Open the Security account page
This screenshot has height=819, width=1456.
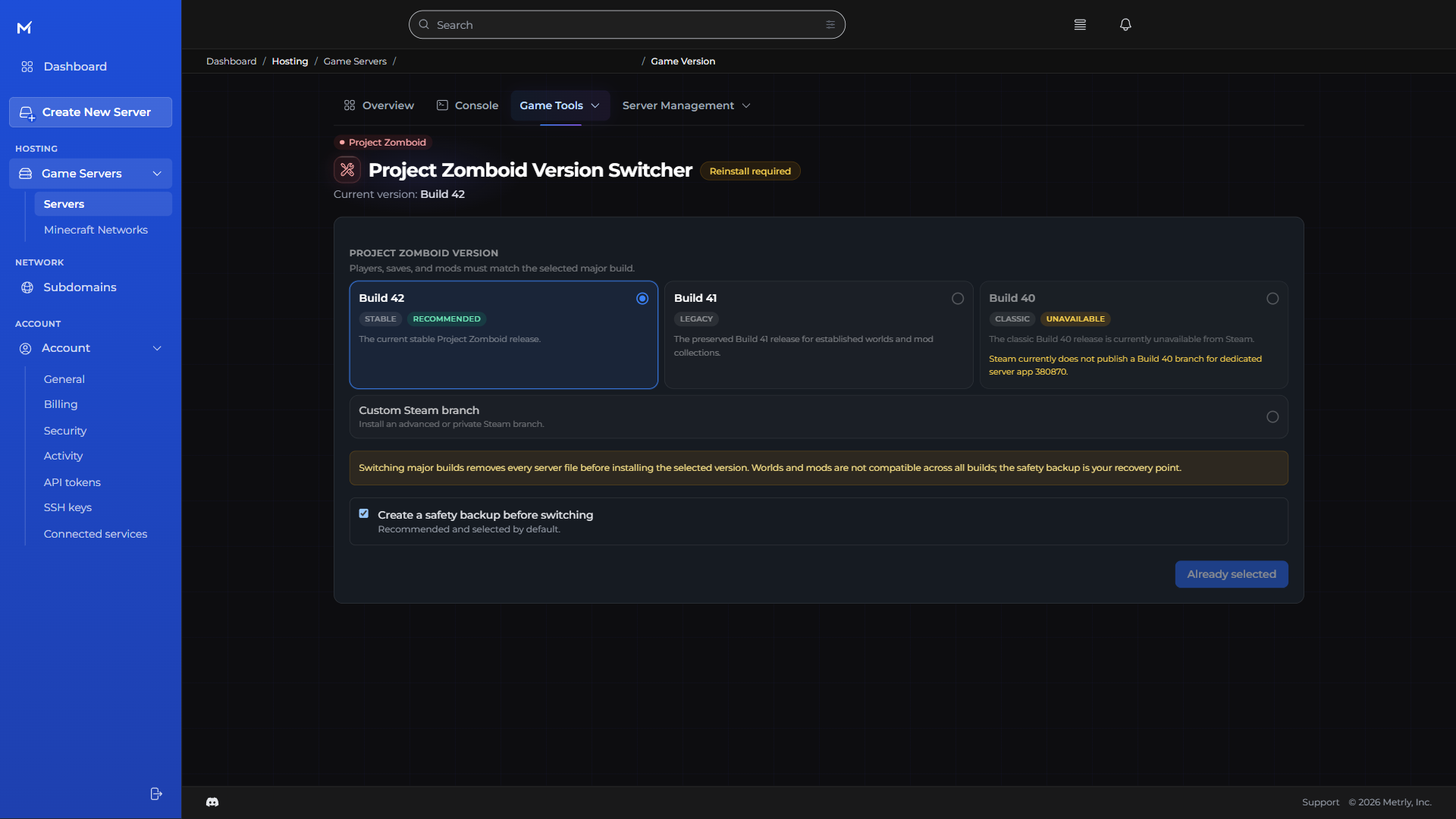pyautogui.click(x=65, y=431)
